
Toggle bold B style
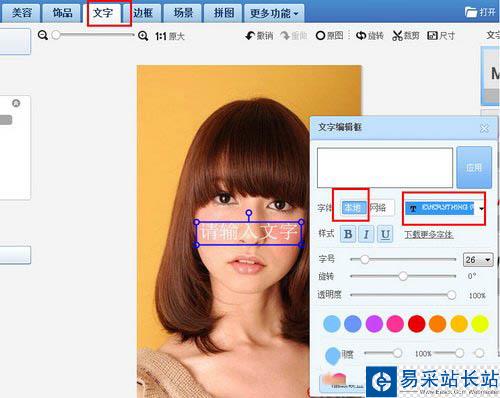[x=348, y=234]
